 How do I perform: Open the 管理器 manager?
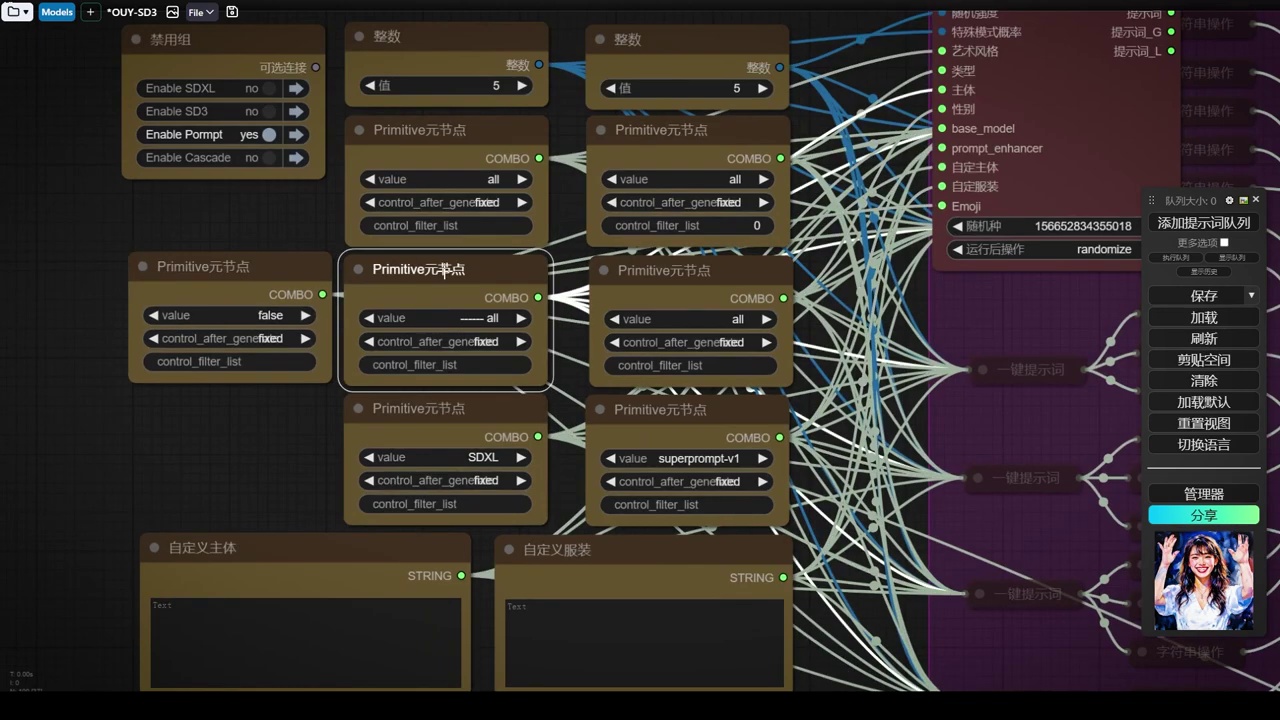coord(1204,494)
